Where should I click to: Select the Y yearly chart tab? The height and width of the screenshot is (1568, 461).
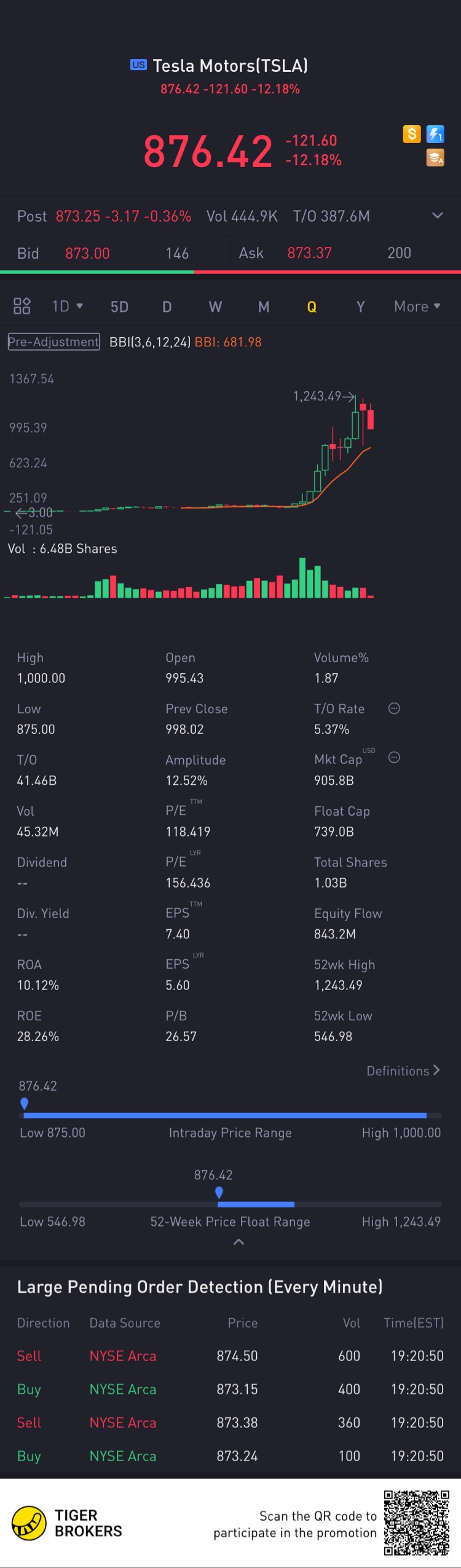361,306
